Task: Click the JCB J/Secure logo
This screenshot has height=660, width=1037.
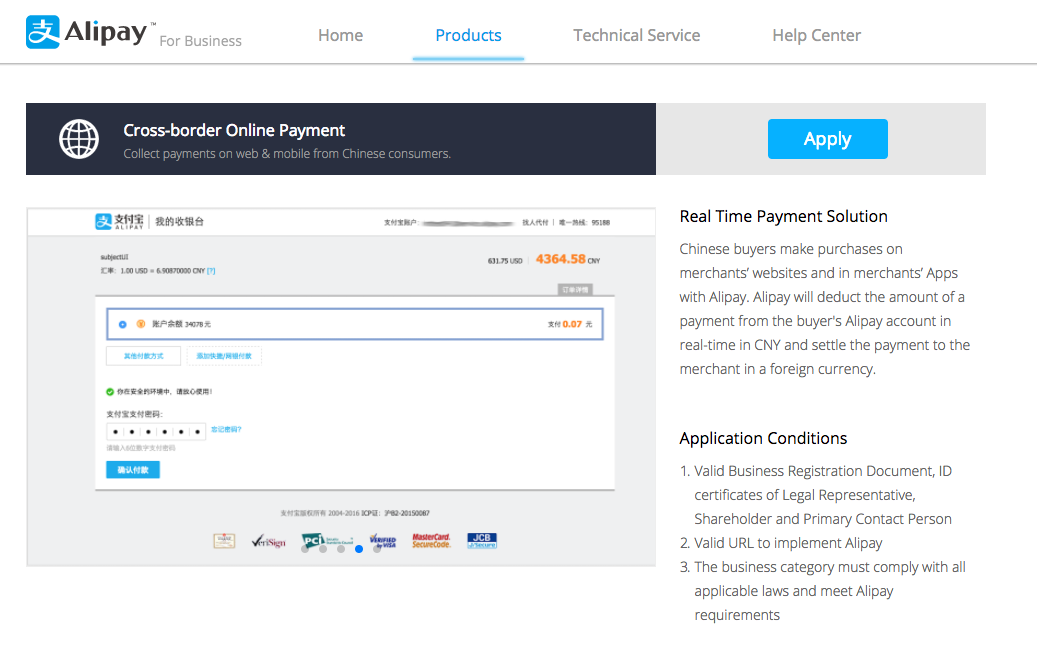Action: pos(481,540)
